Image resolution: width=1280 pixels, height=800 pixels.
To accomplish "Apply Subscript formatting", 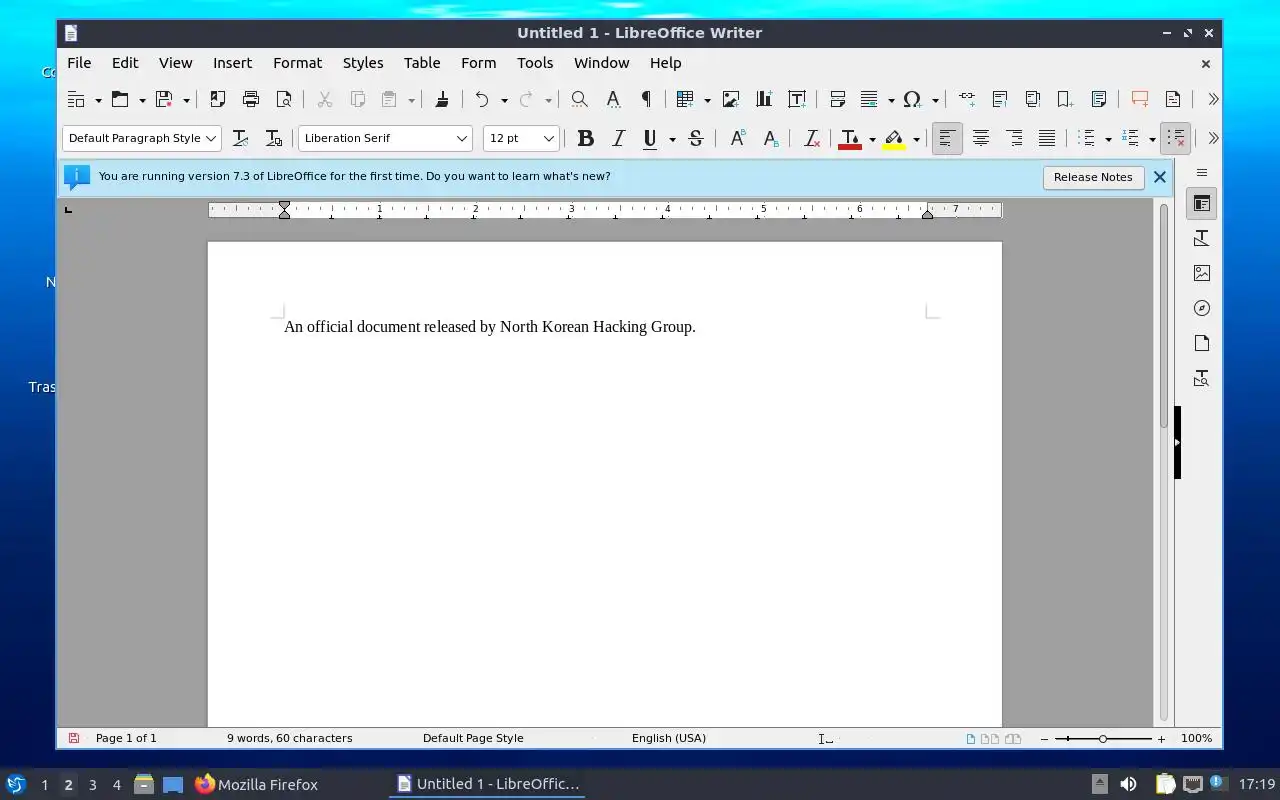I will tap(770, 138).
